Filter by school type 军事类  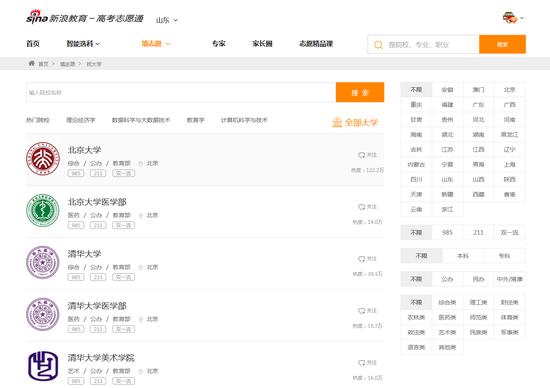509,333
